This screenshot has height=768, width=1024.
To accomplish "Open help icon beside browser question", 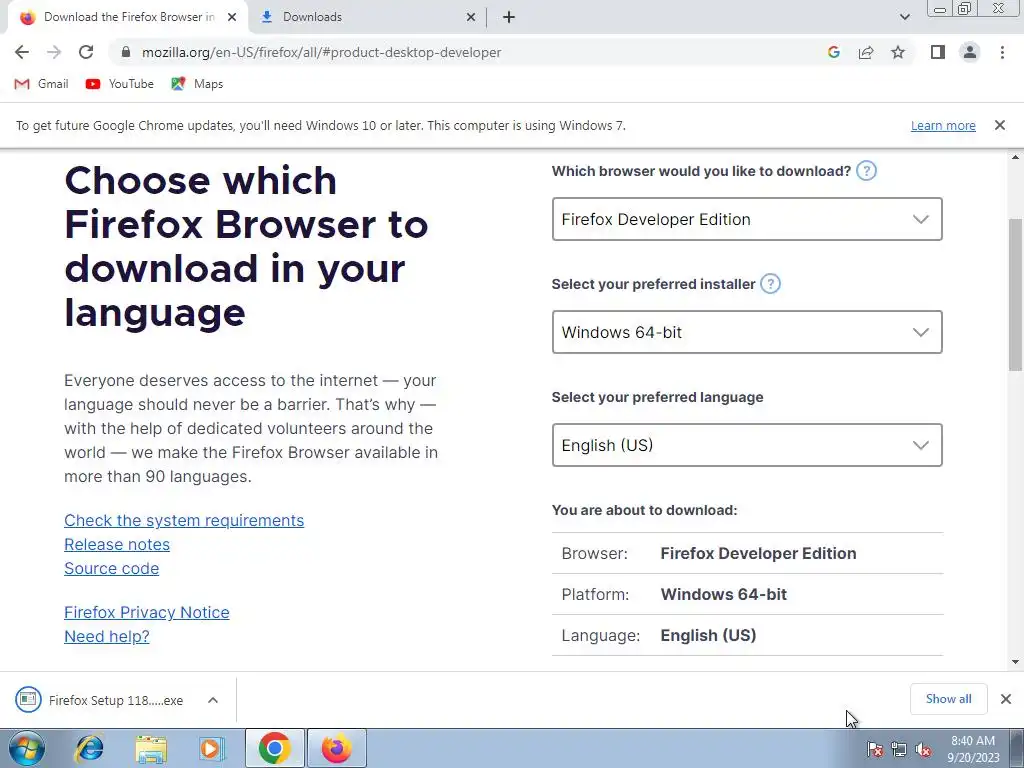I will (x=866, y=171).
